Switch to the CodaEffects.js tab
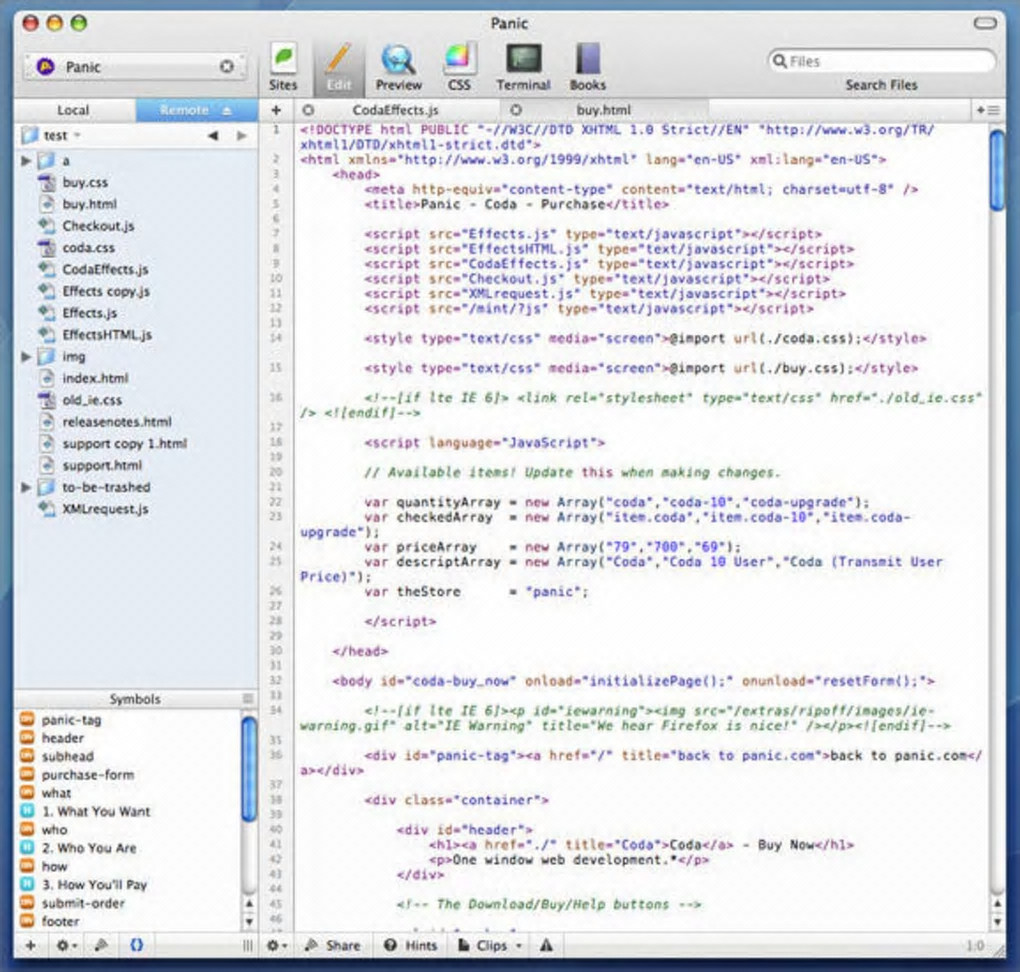 395,110
